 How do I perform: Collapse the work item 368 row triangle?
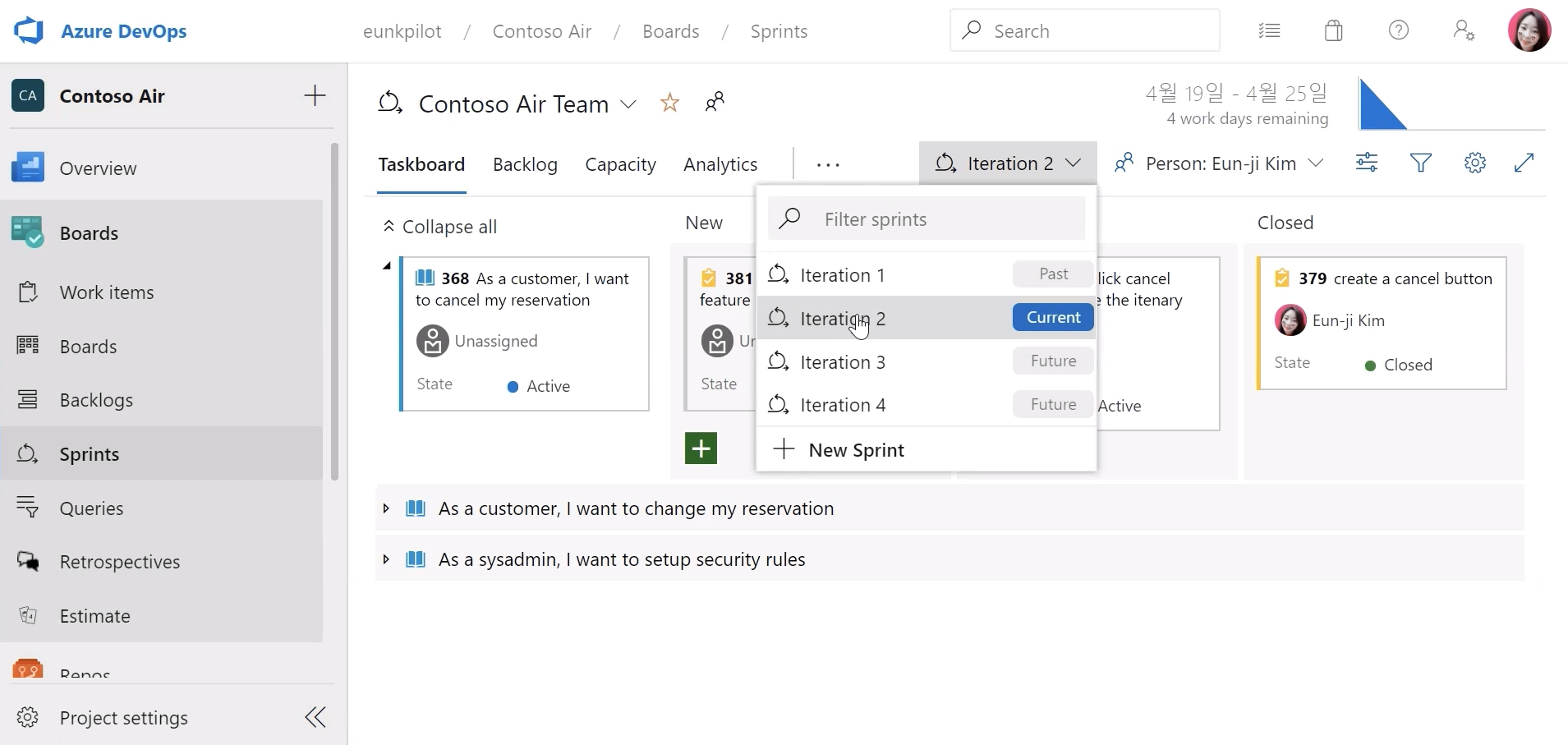pos(386,266)
